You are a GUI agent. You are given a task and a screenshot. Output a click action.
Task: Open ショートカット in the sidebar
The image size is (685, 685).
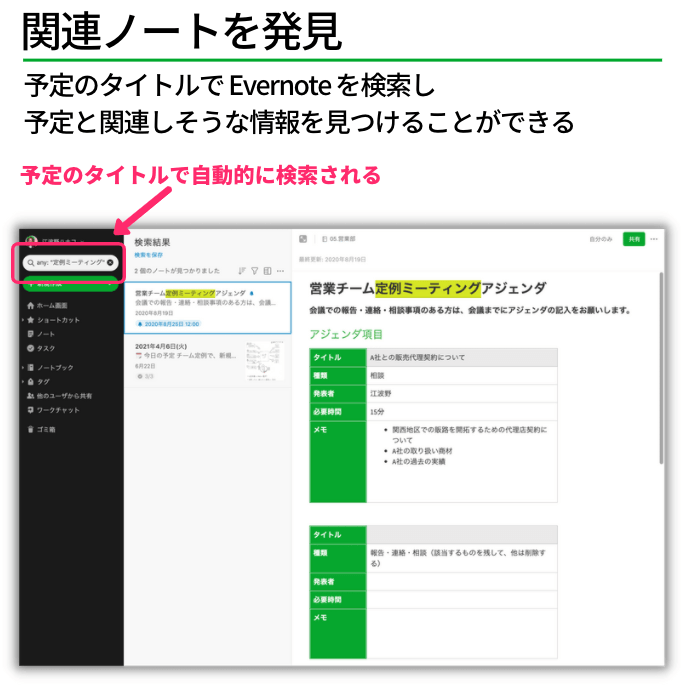53,320
